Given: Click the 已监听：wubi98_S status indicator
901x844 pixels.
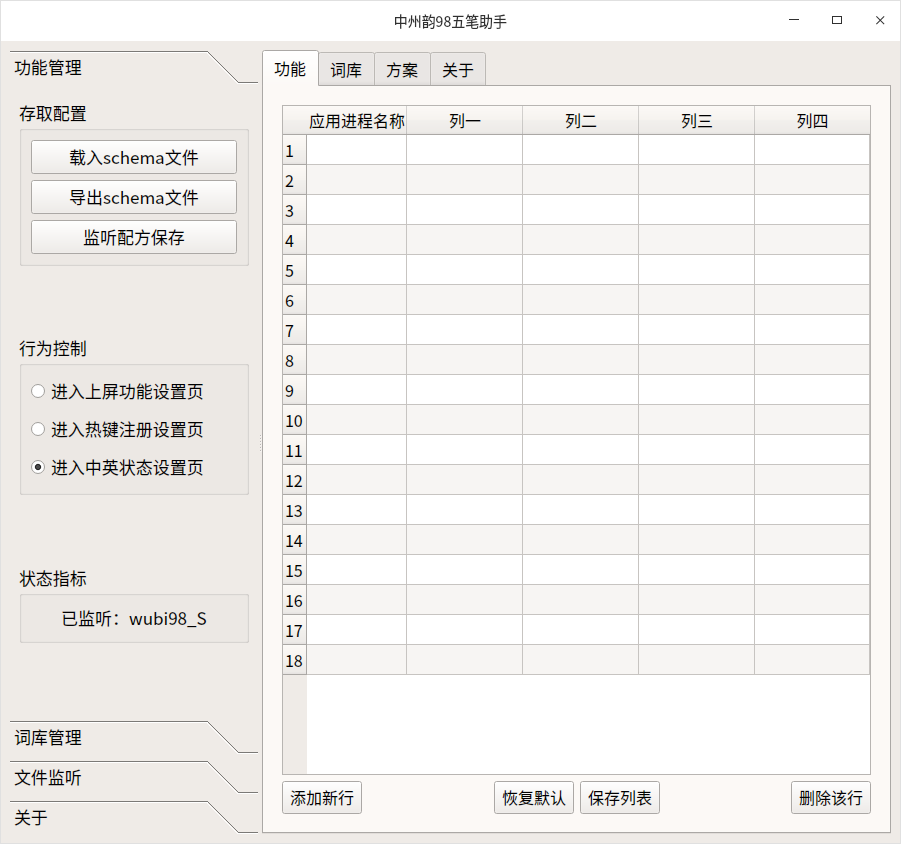Looking at the screenshot, I should [x=133, y=618].
